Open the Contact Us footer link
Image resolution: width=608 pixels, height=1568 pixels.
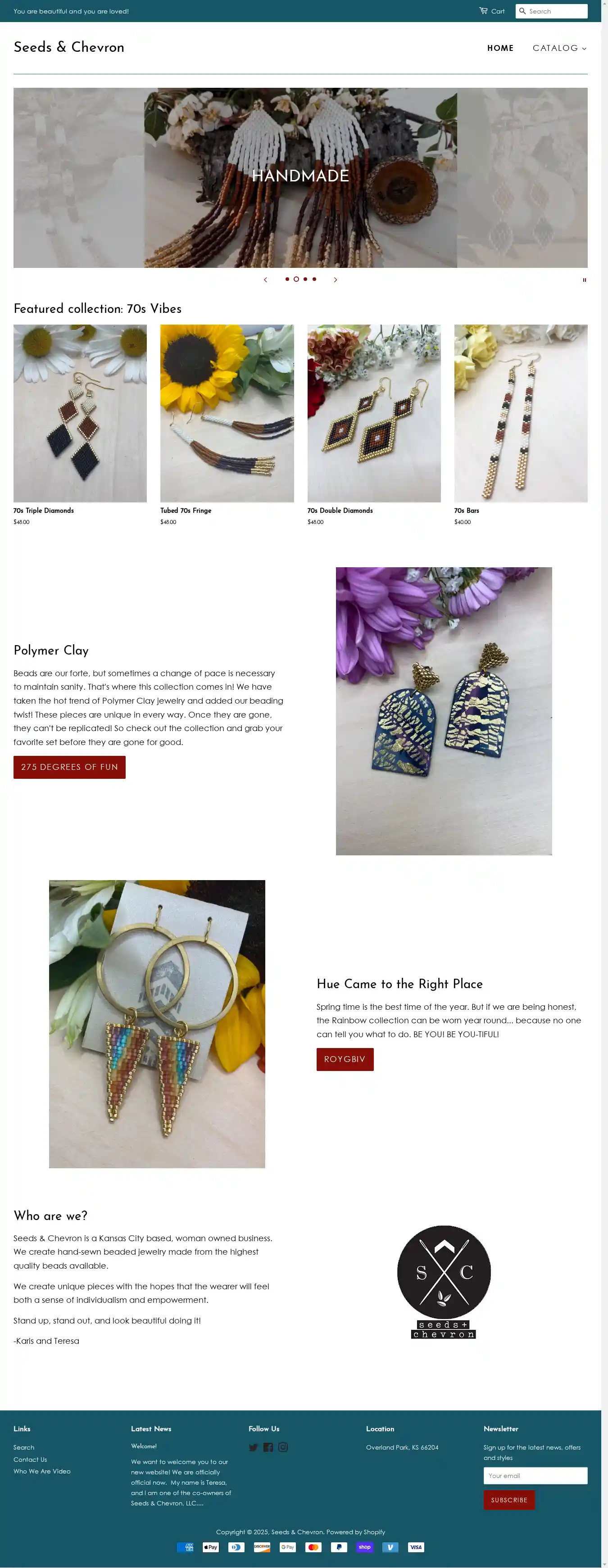31,1459
